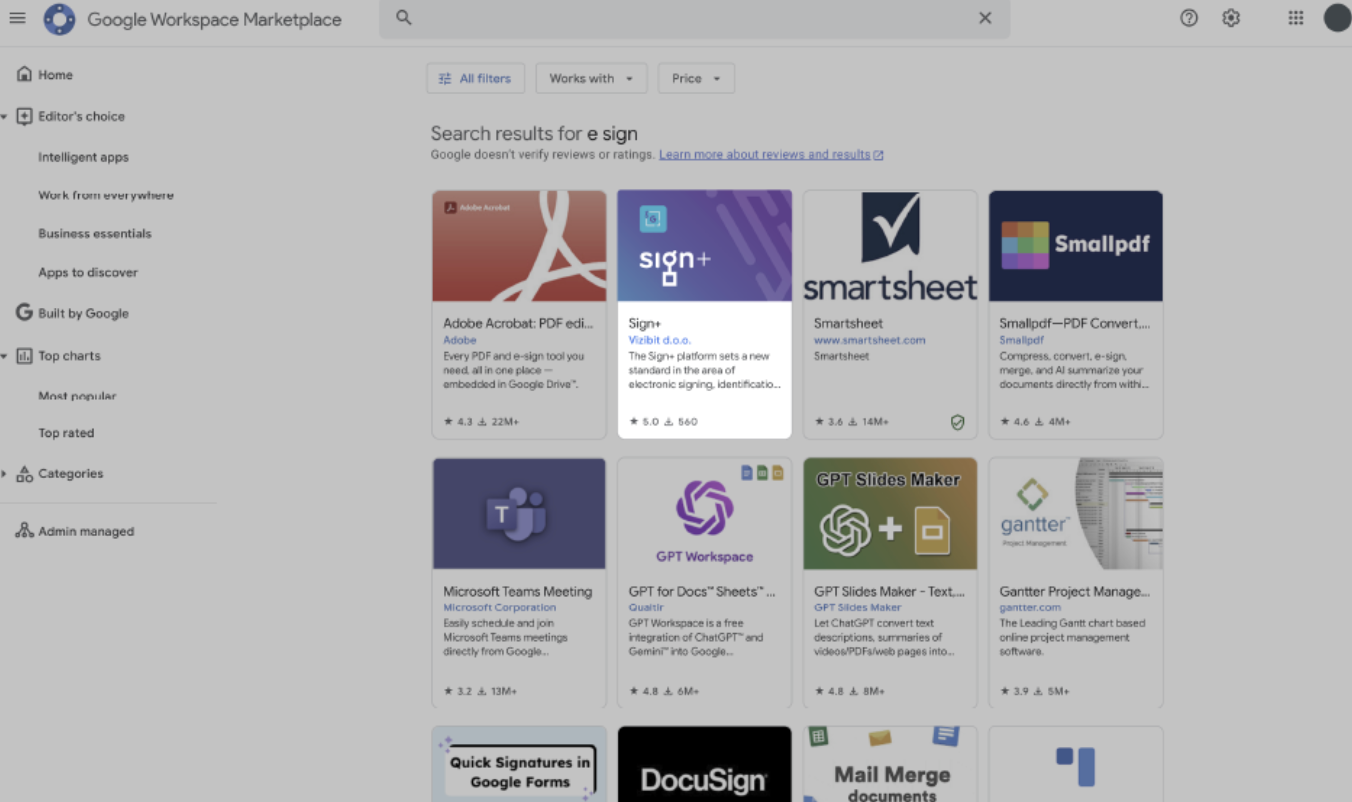Open the GPT Workspace card image
This screenshot has height=802, width=1352.
tap(704, 514)
